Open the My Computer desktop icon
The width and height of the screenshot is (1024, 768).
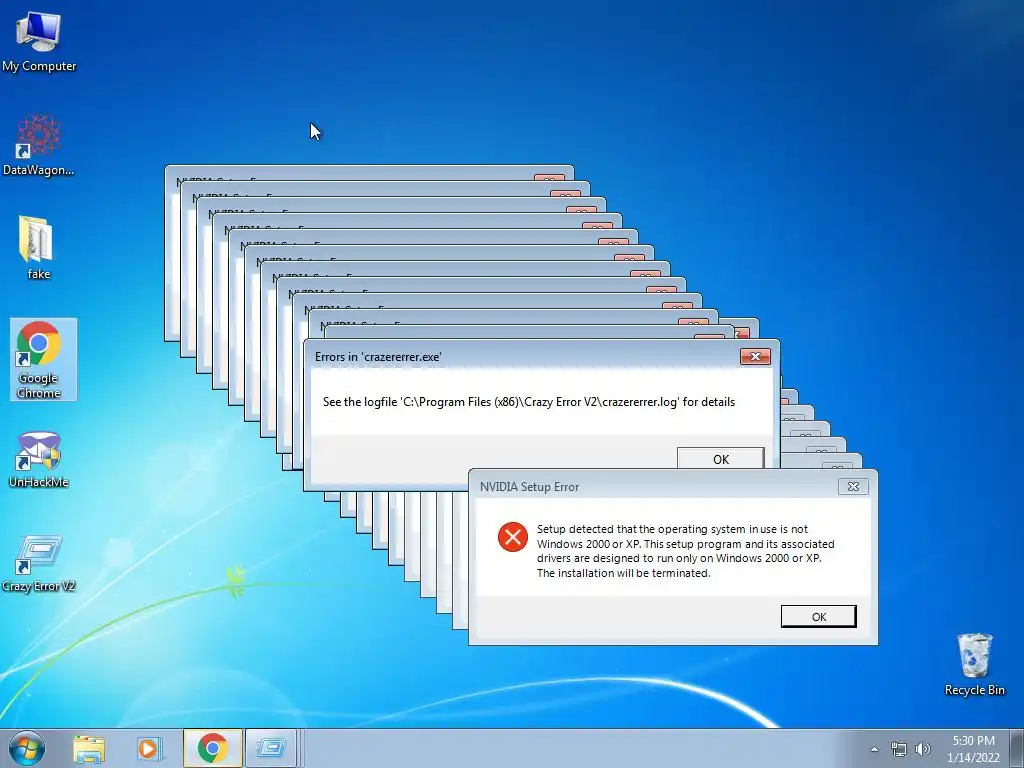39,41
